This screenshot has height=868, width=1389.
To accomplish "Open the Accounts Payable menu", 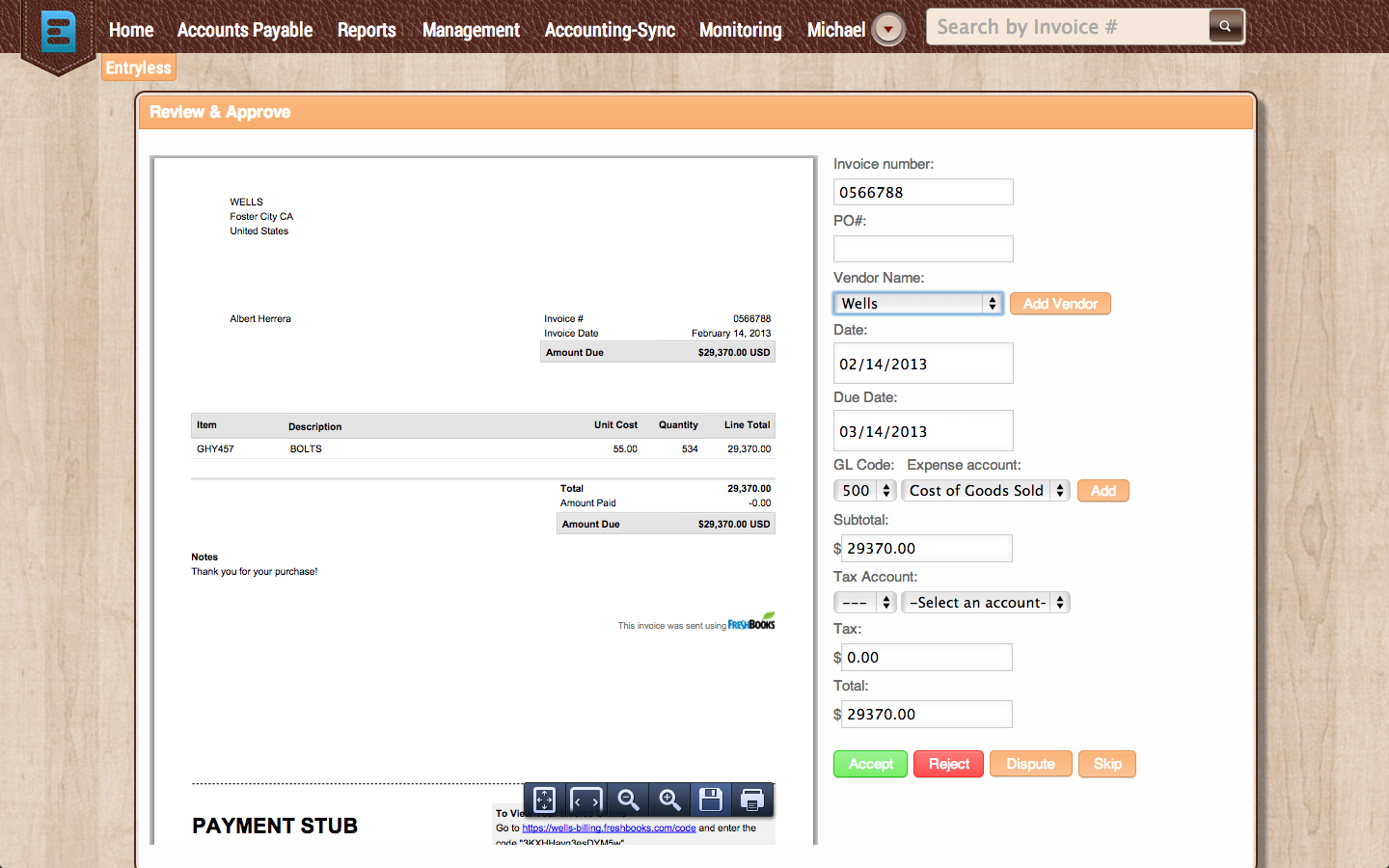I will tap(245, 30).
